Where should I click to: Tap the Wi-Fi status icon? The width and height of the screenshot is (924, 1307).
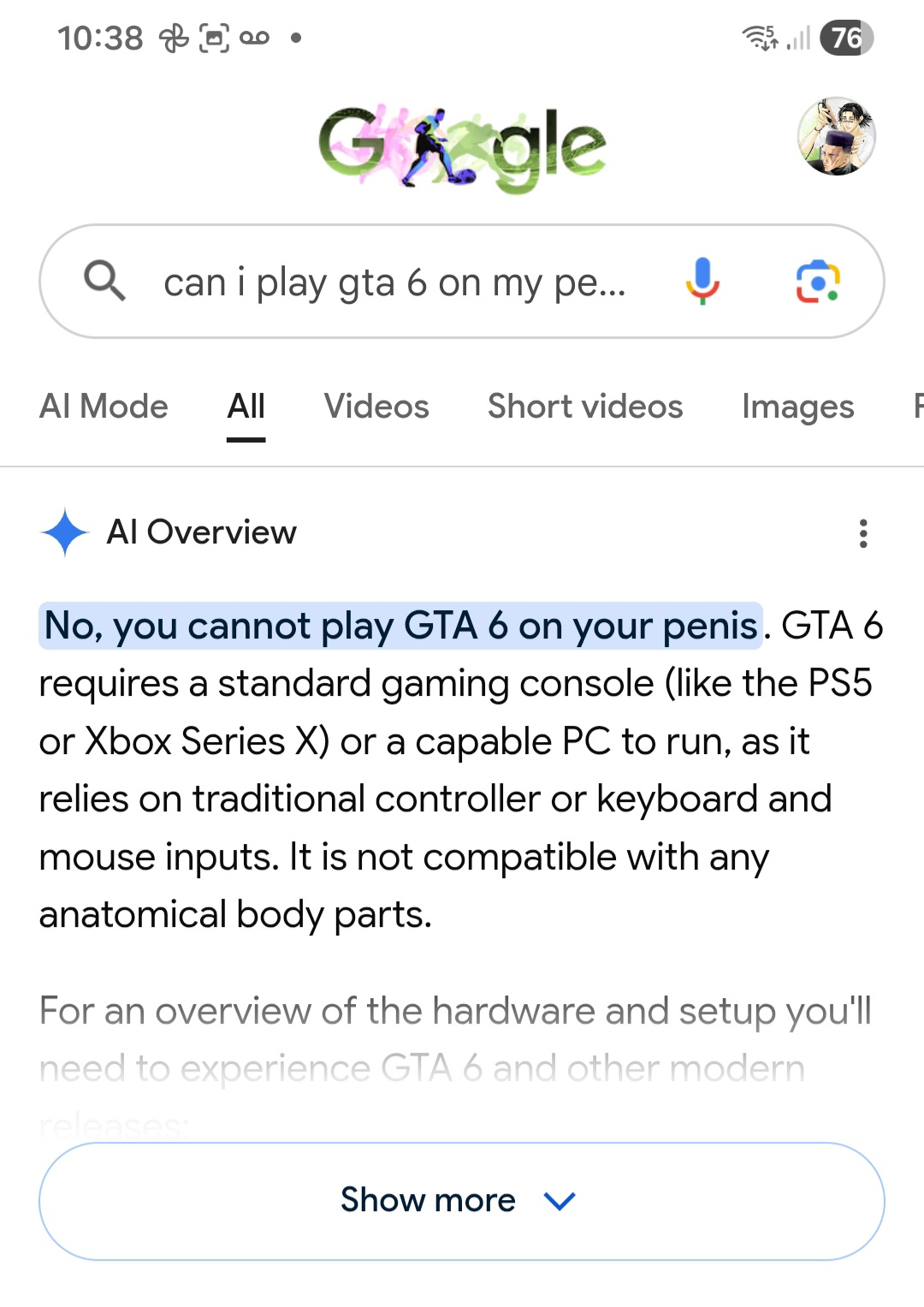(760, 38)
